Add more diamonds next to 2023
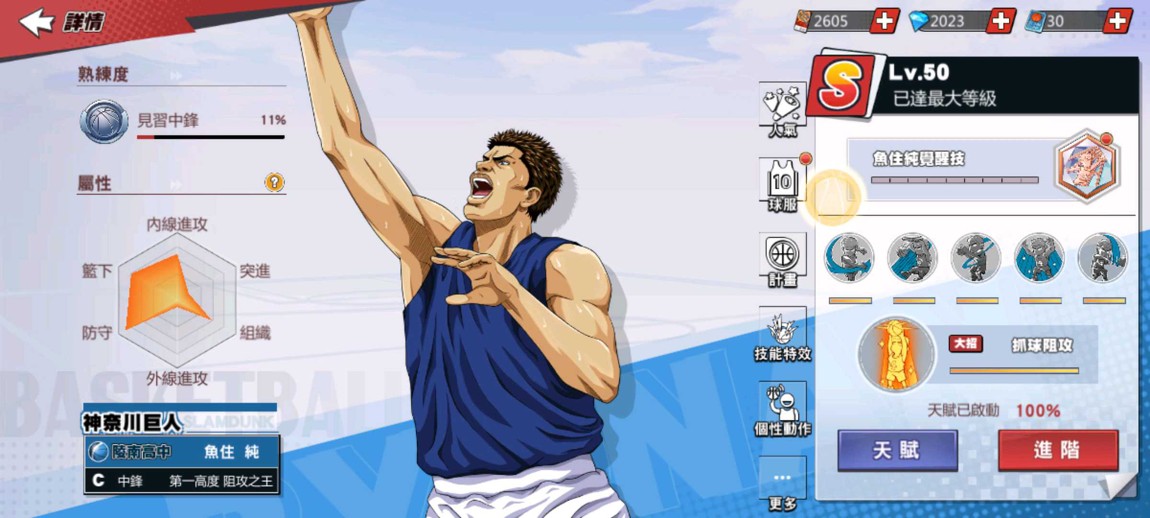The width and height of the screenshot is (1150, 518). tap(1000, 21)
